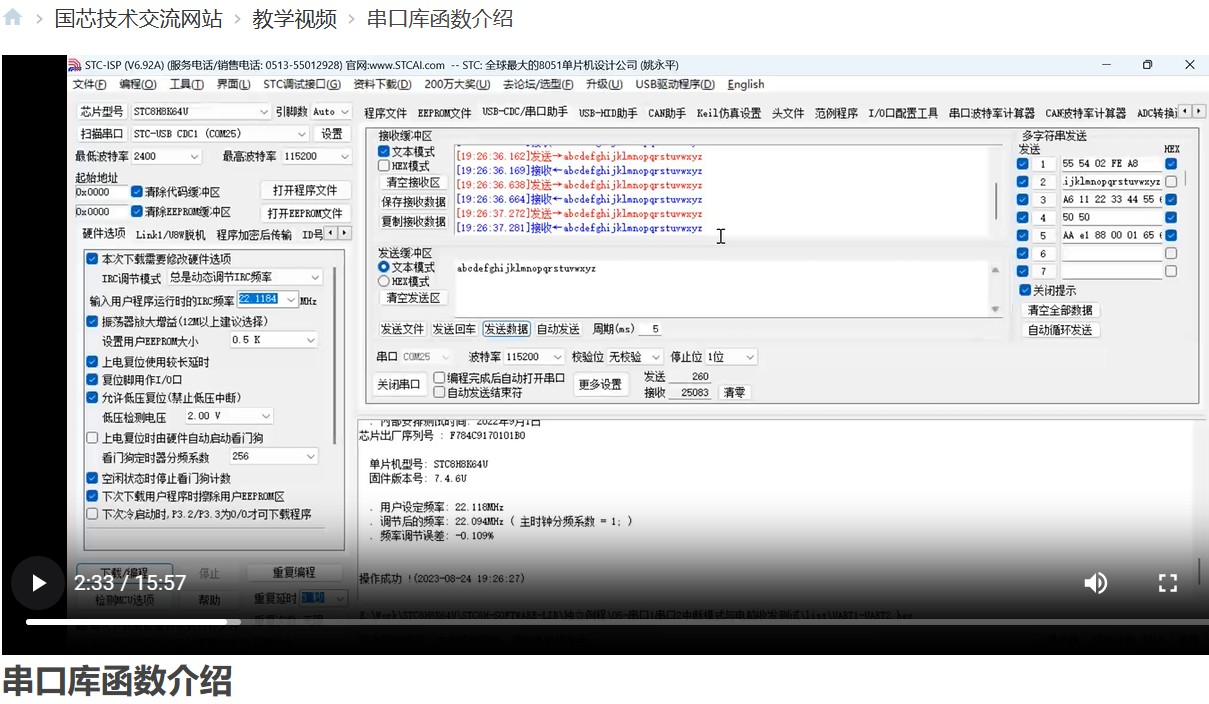The image size is (1209, 704).
Task: Open the CAN助手 tab
Action: tap(667, 113)
